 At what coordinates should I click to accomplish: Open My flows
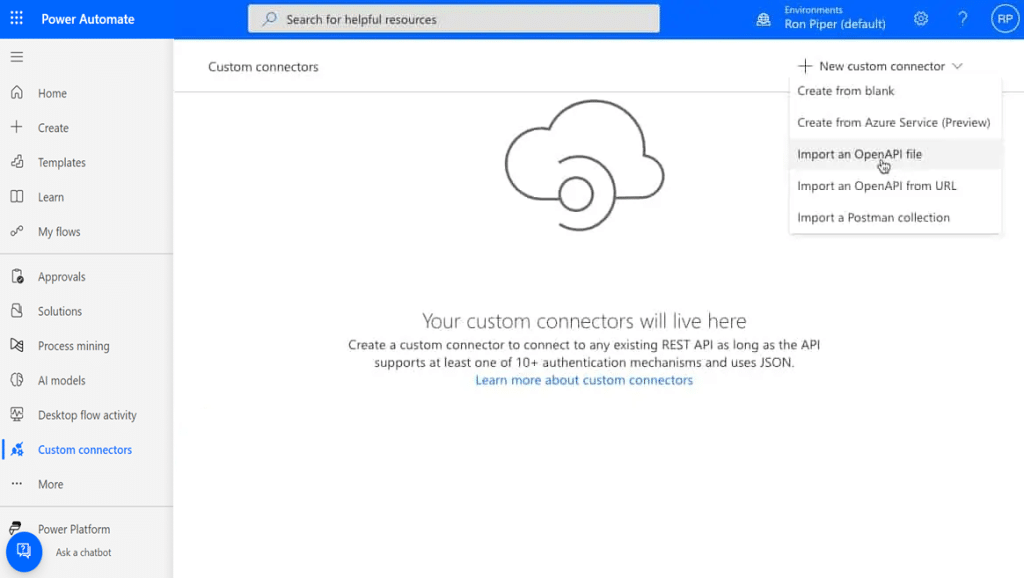click(61, 231)
